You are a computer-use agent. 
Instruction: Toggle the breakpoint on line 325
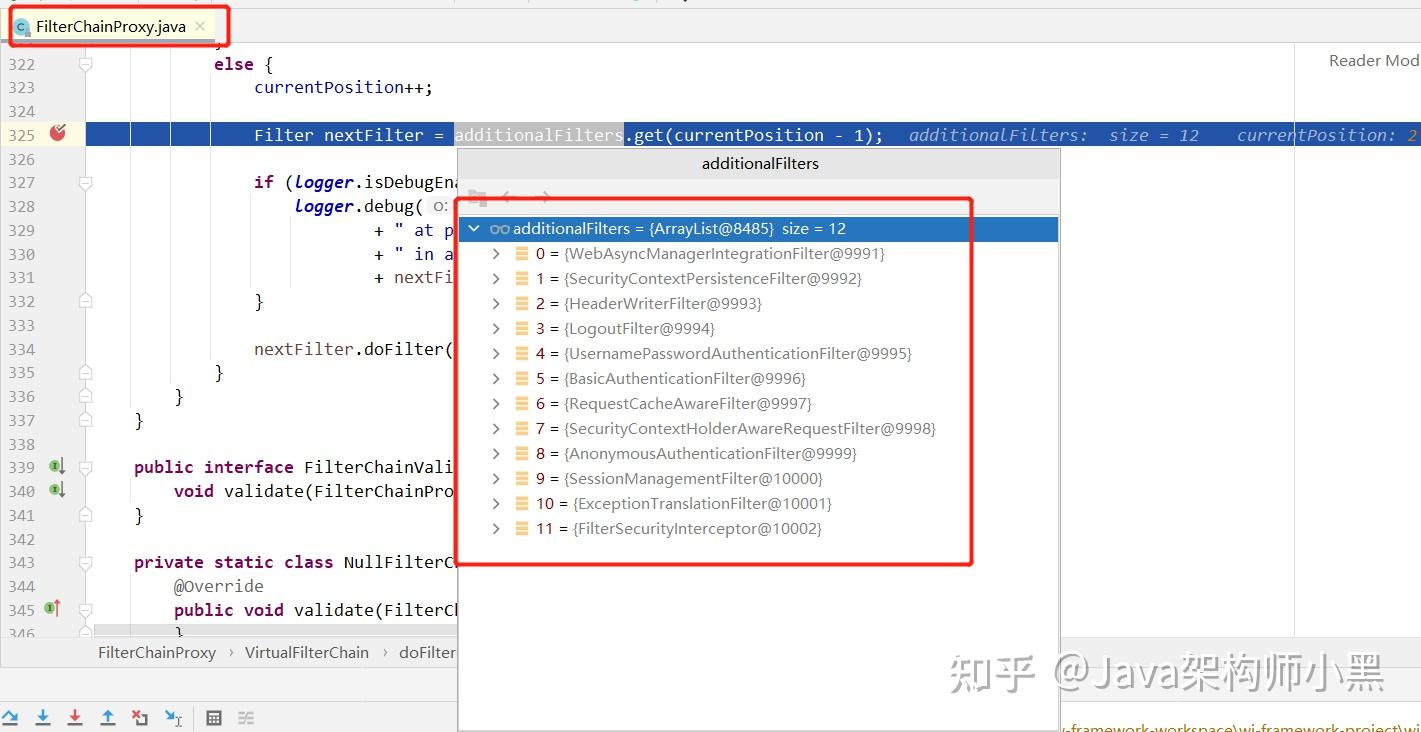(x=57, y=133)
